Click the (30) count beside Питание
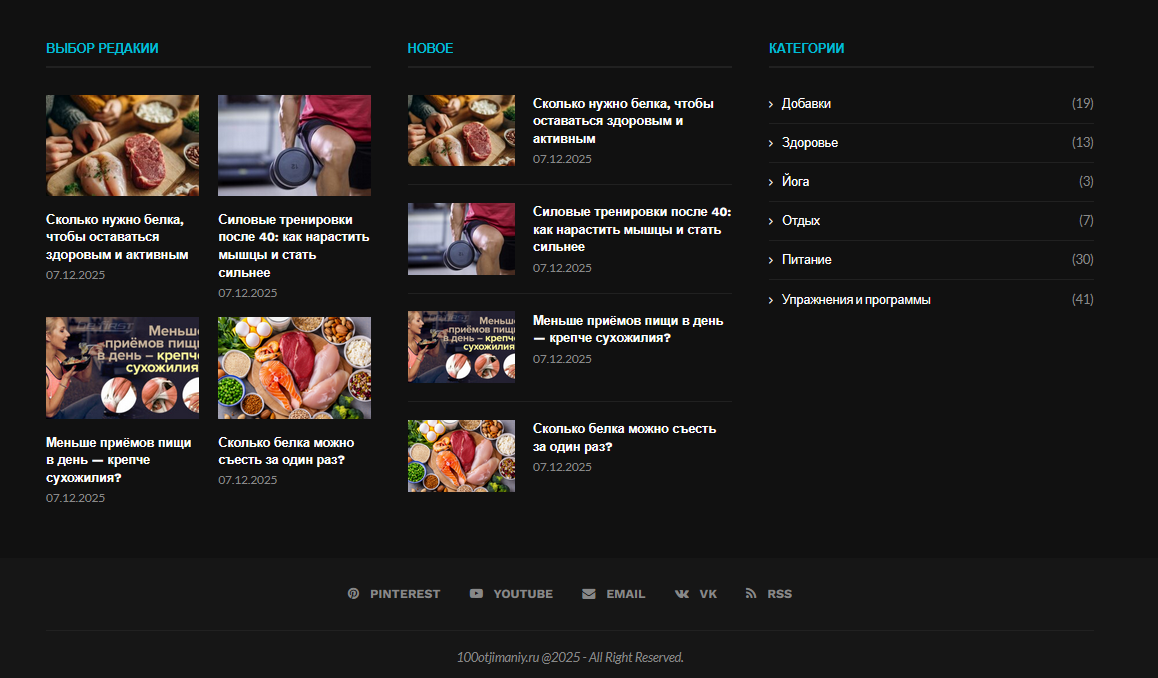The image size is (1158, 678). tap(1083, 259)
